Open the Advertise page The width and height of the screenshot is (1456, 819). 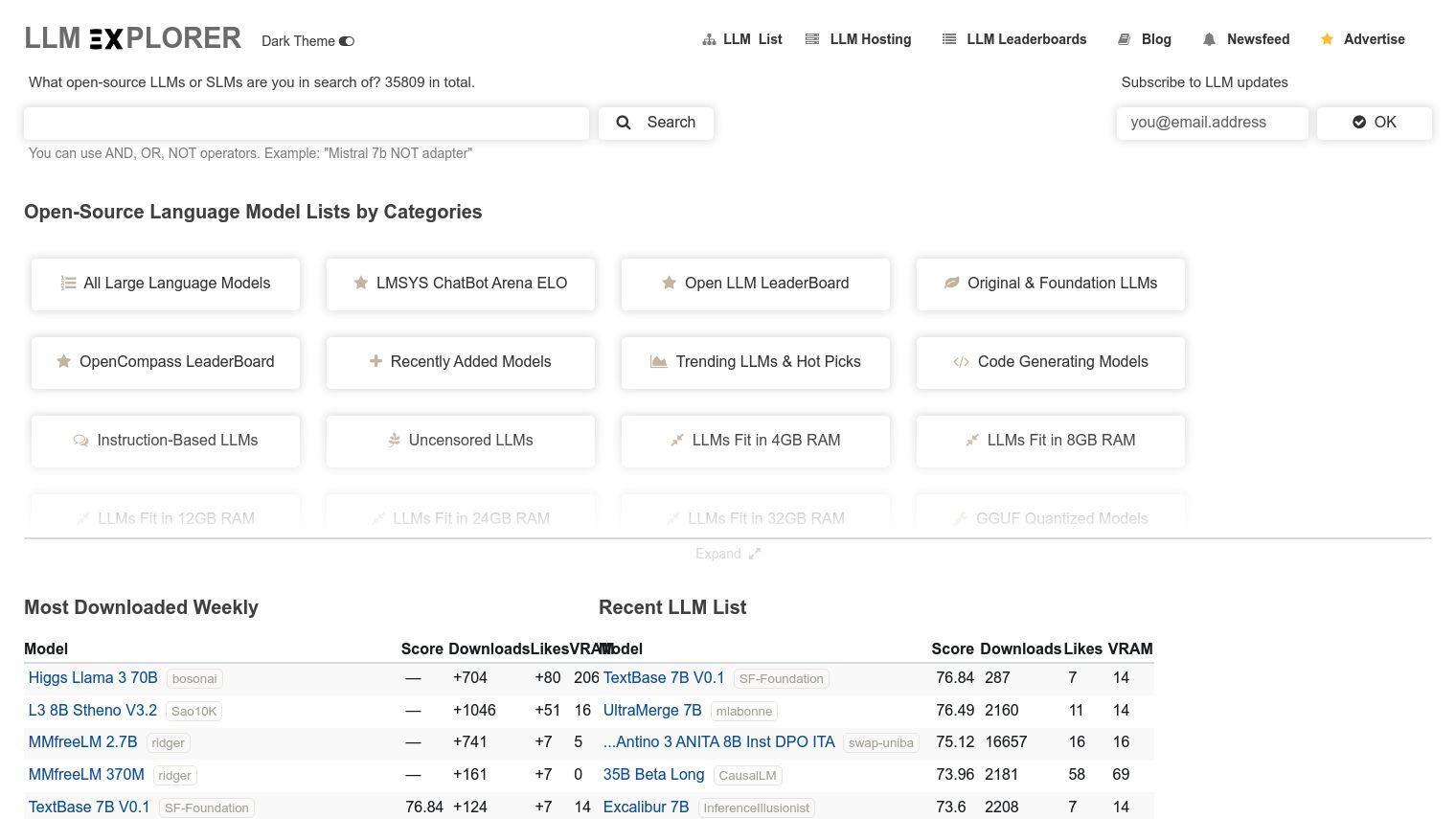coord(1362,39)
